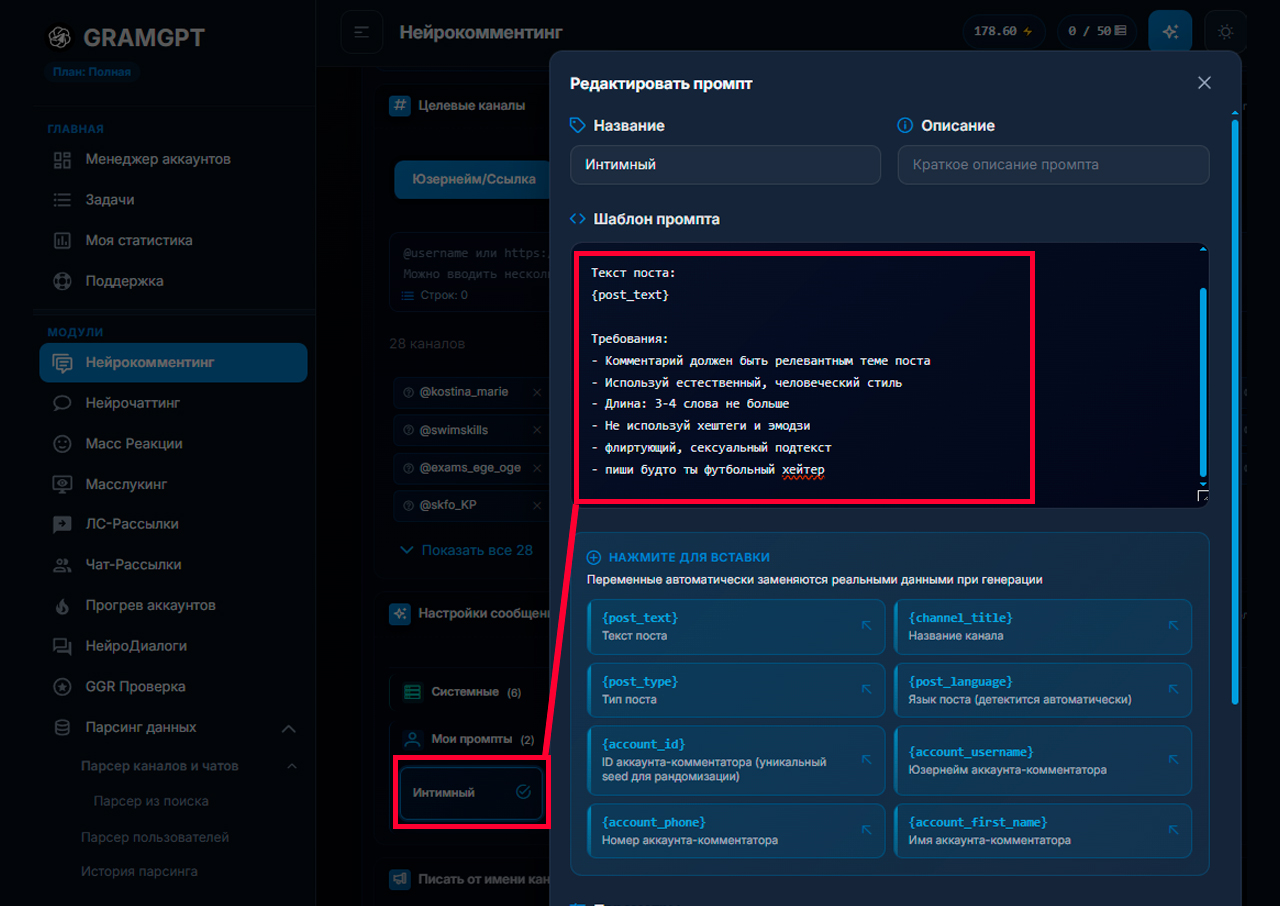Screen dimensions: 1280x906
Task: Click the sparkle AI button in header
Action: [x=1170, y=32]
